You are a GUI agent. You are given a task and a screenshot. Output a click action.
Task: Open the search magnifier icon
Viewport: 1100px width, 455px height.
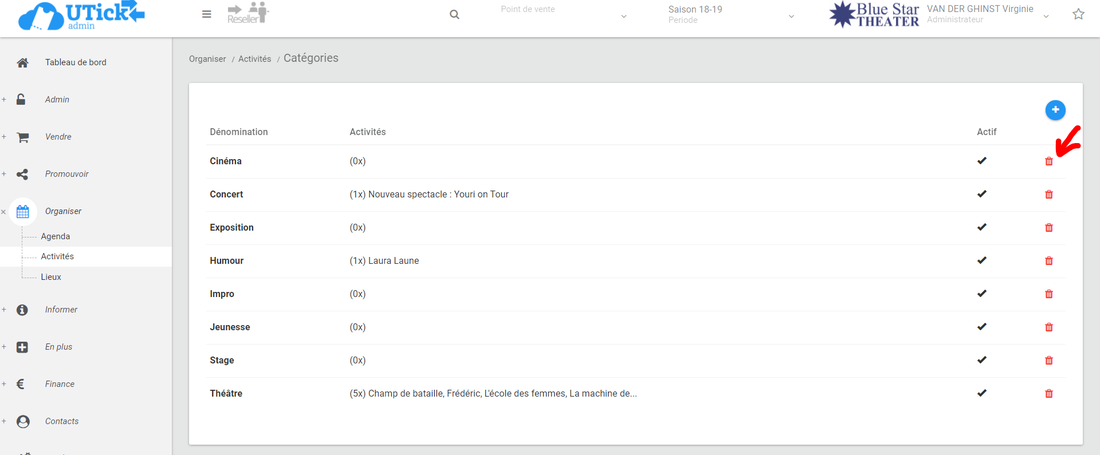pyautogui.click(x=454, y=15)
